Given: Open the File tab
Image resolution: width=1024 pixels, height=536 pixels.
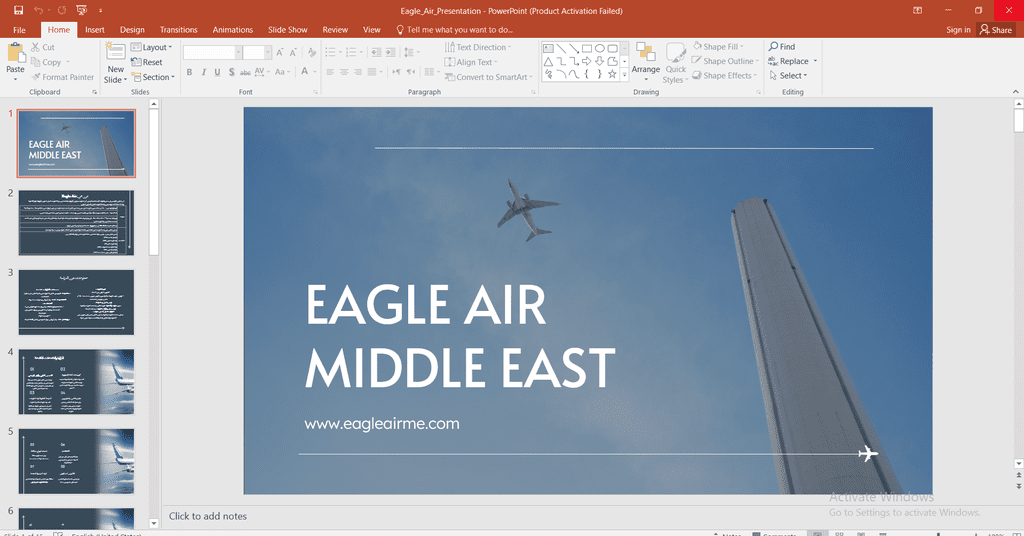Looking at the screenshot, I should [x=20, y=29].
